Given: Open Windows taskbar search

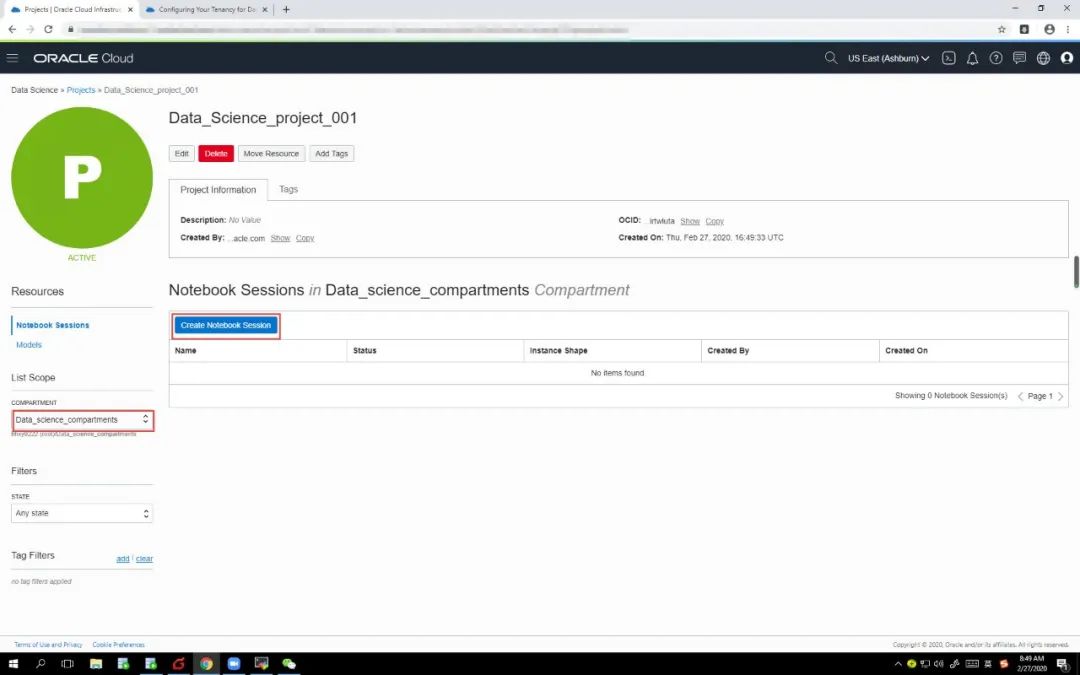Looking at the screenshot, I should click(x=41, y=664).
